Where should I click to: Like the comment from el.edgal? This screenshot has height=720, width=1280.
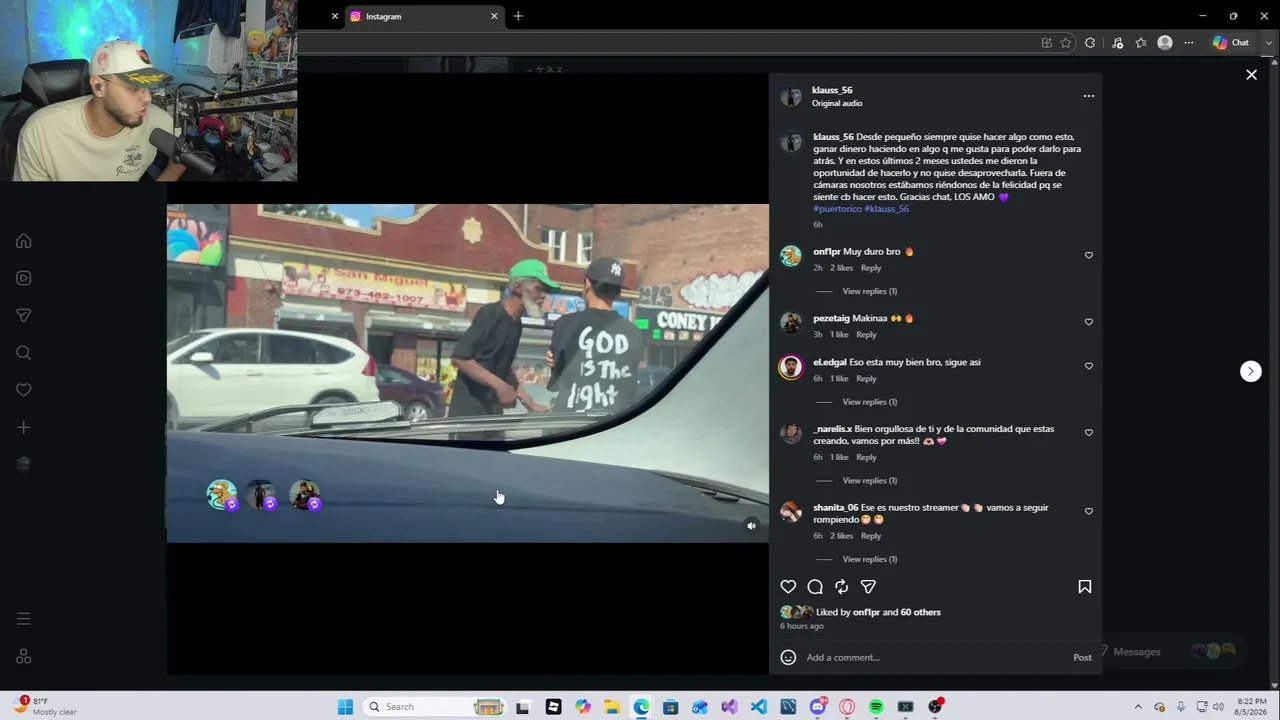[1089, 366]
